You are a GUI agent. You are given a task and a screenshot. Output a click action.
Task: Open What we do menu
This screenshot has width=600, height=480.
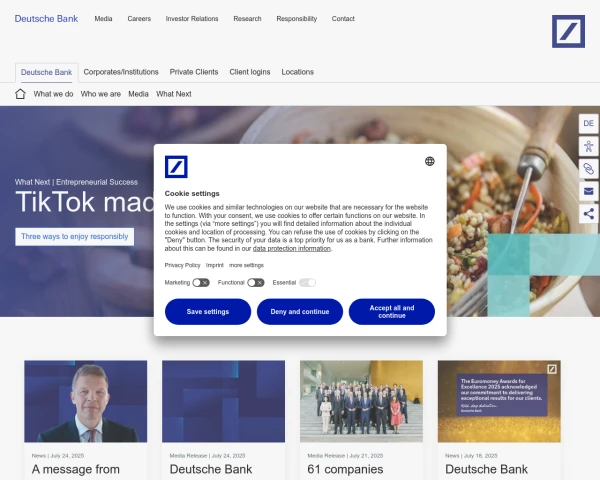click(53, 94)
